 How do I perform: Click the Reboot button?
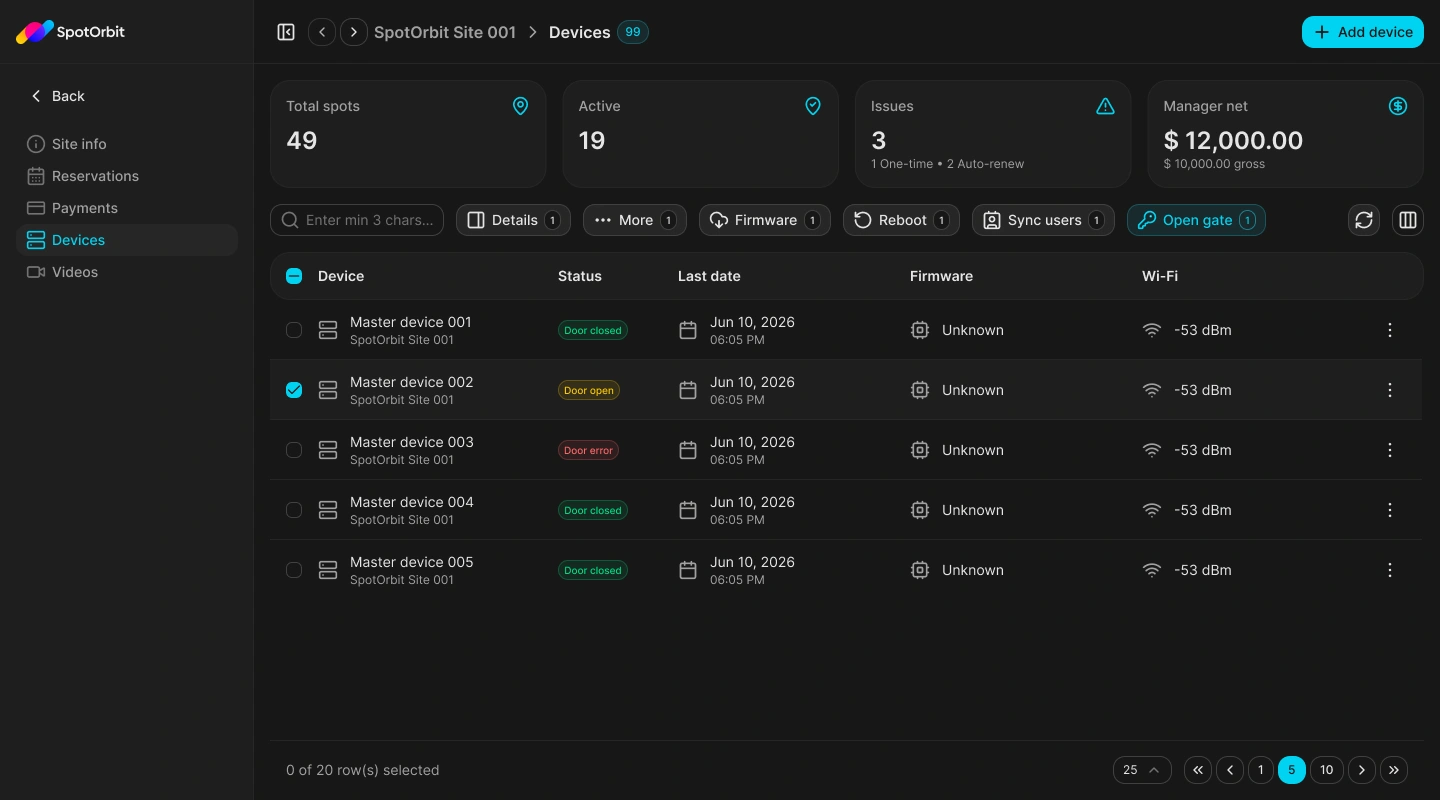(901, 220)
